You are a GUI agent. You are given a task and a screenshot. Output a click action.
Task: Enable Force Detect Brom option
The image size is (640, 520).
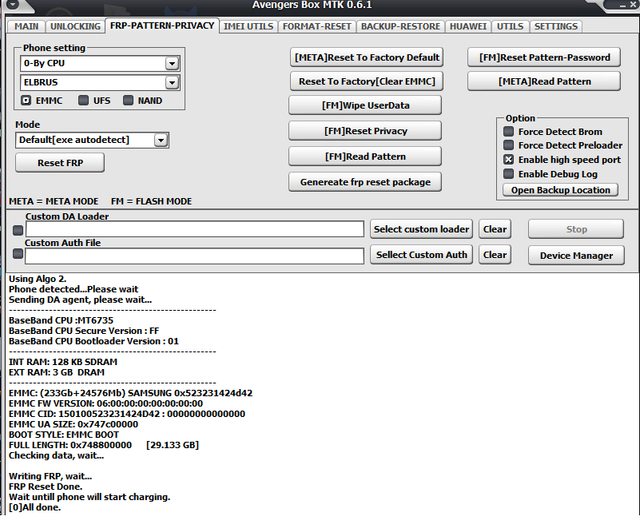pyautogui.click(x=509, y=131)
